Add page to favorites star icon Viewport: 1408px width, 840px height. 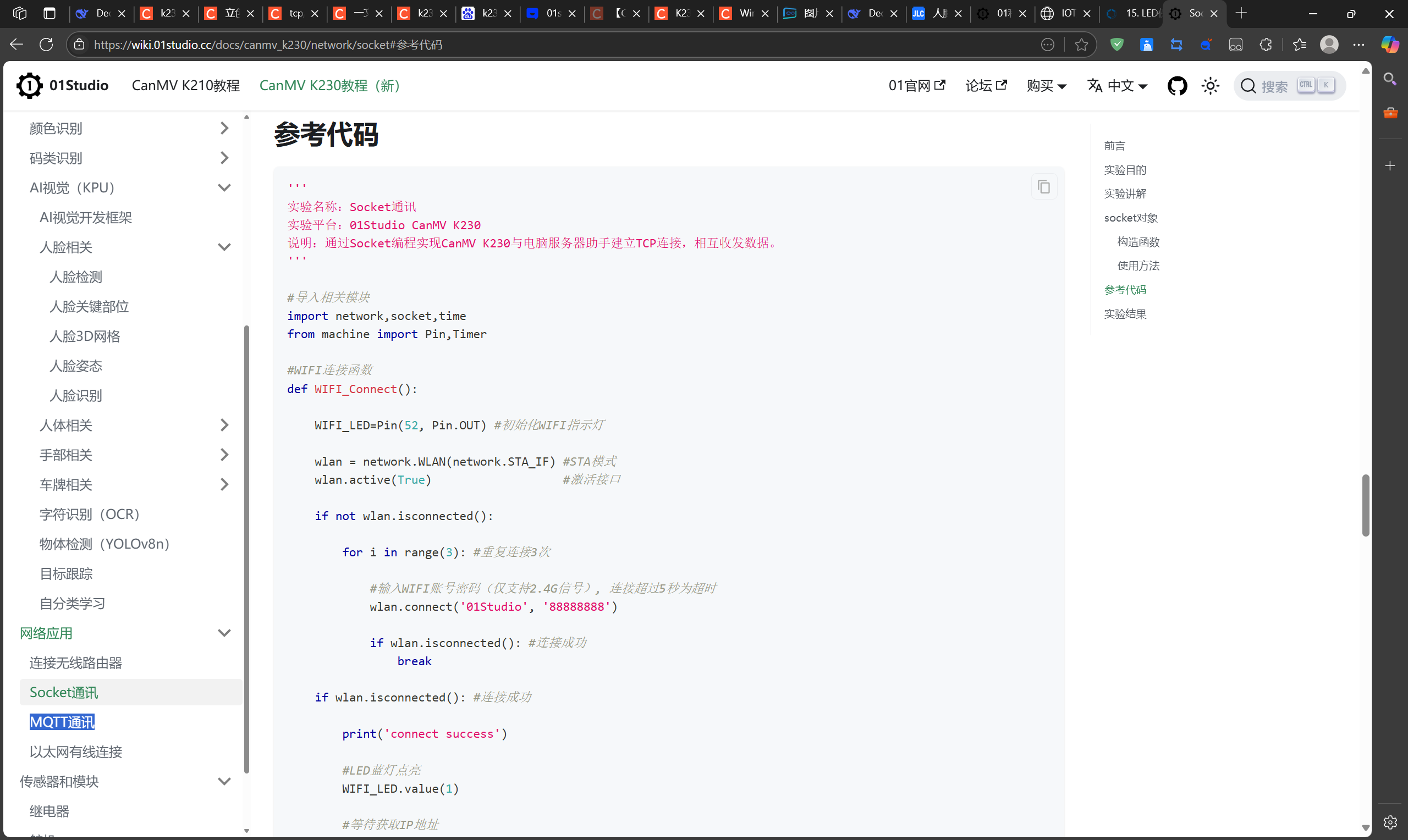click(1081, 45)
